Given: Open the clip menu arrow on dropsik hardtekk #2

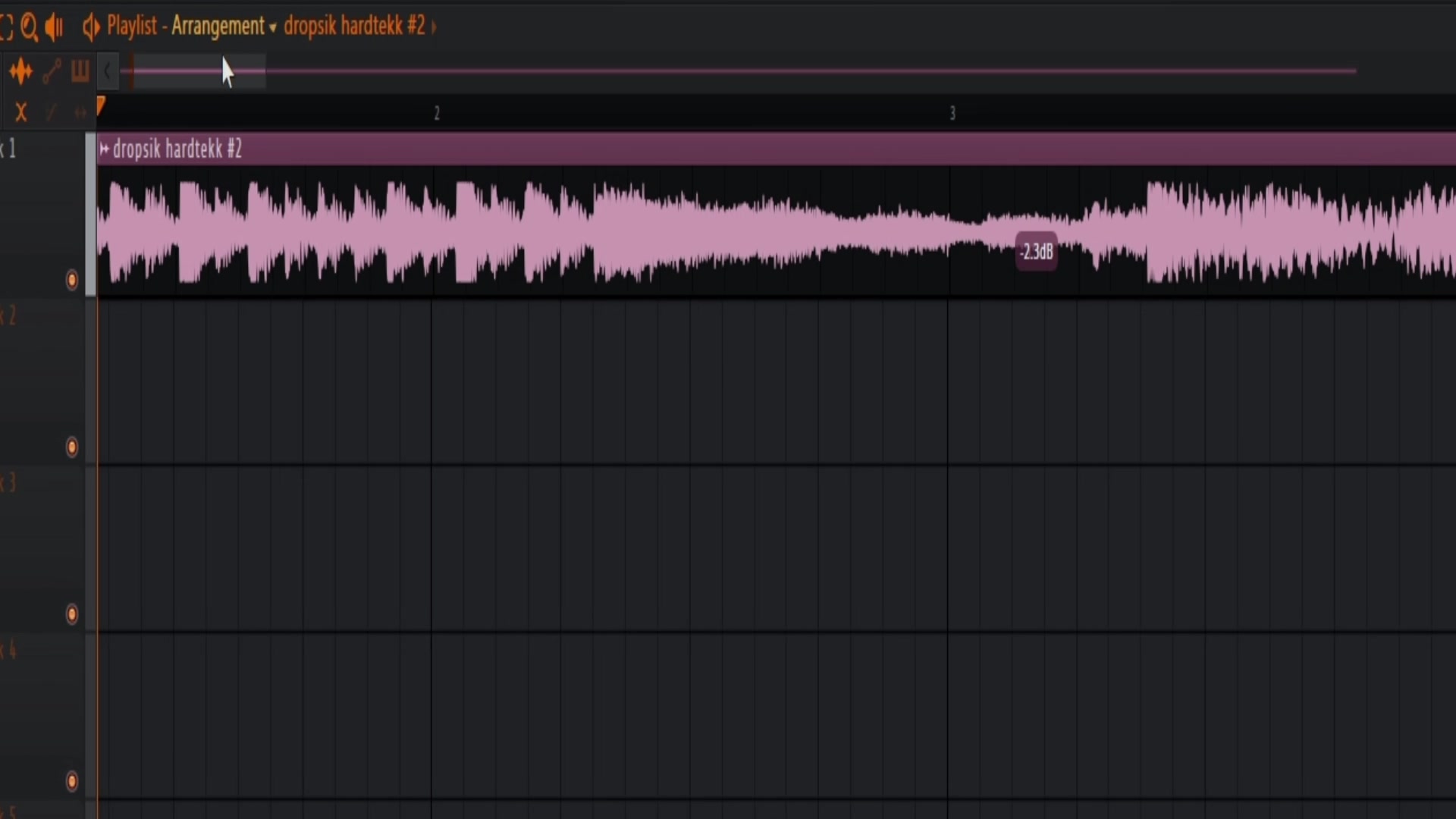Looking at the screenshot, I should pos(105,149).
